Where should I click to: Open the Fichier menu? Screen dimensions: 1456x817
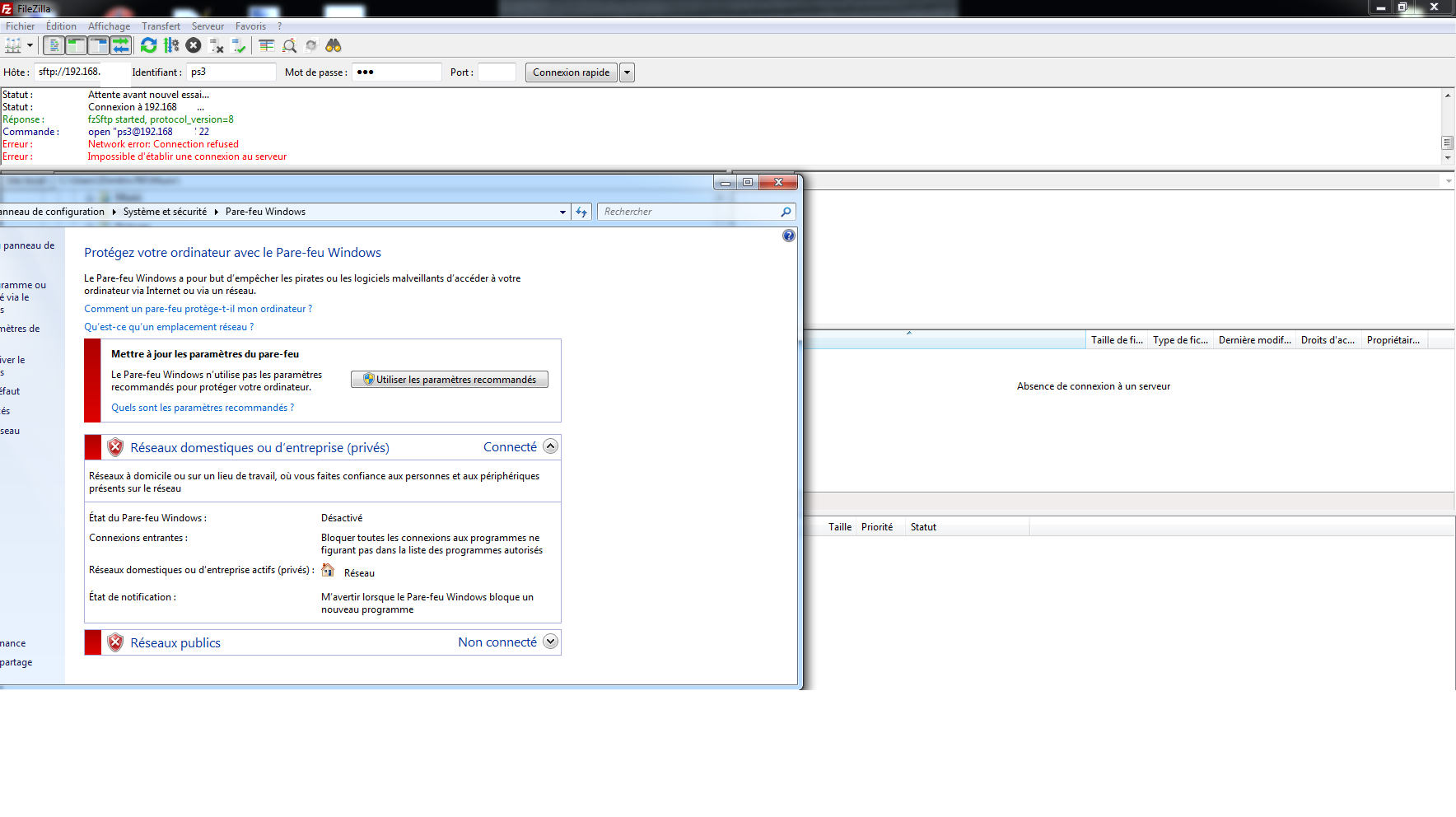pos(21,26)
